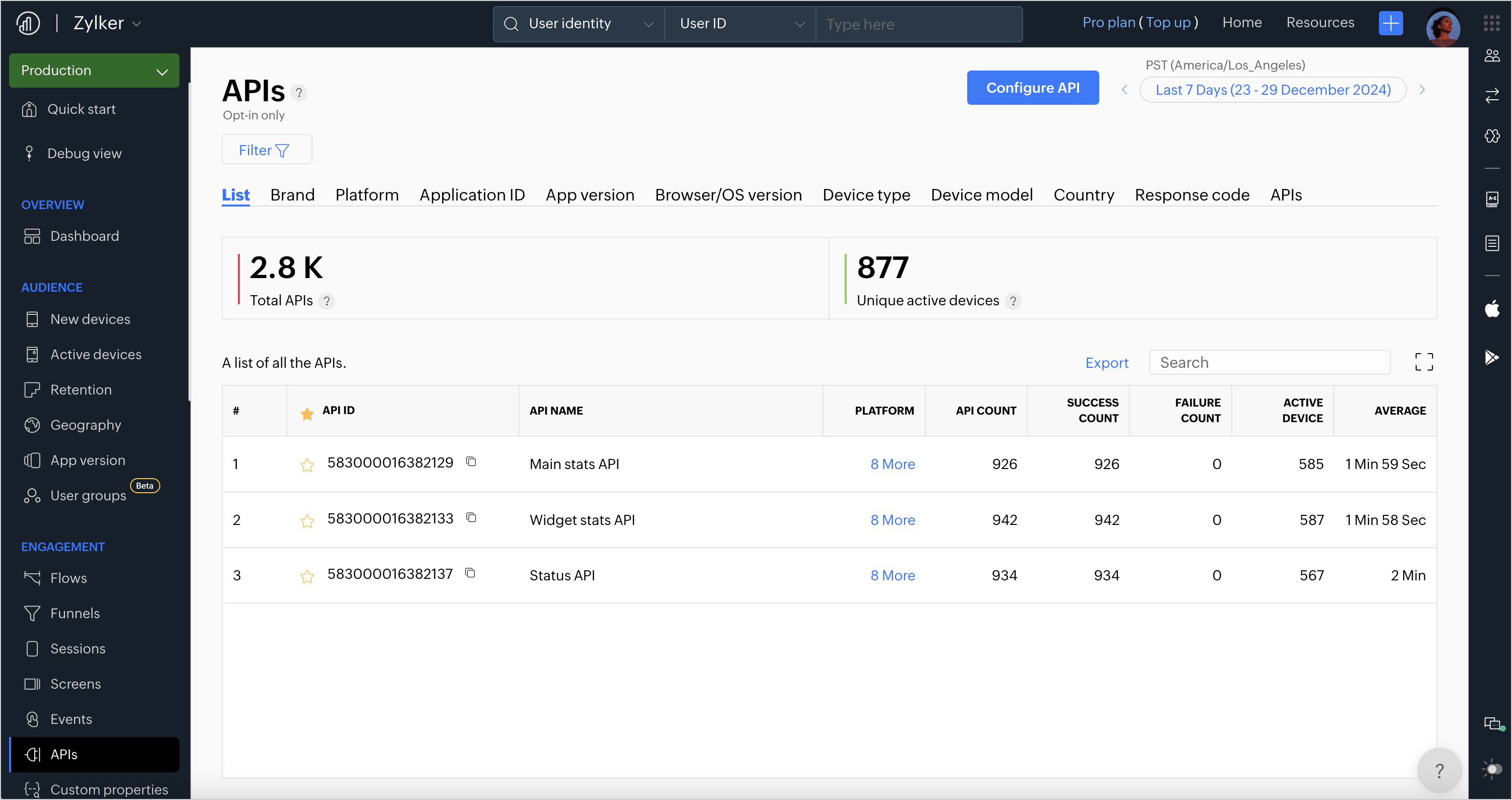Screen dimensions: 1512x800
Task: Open Funnels in the sidebar
Action: [75, 614]
